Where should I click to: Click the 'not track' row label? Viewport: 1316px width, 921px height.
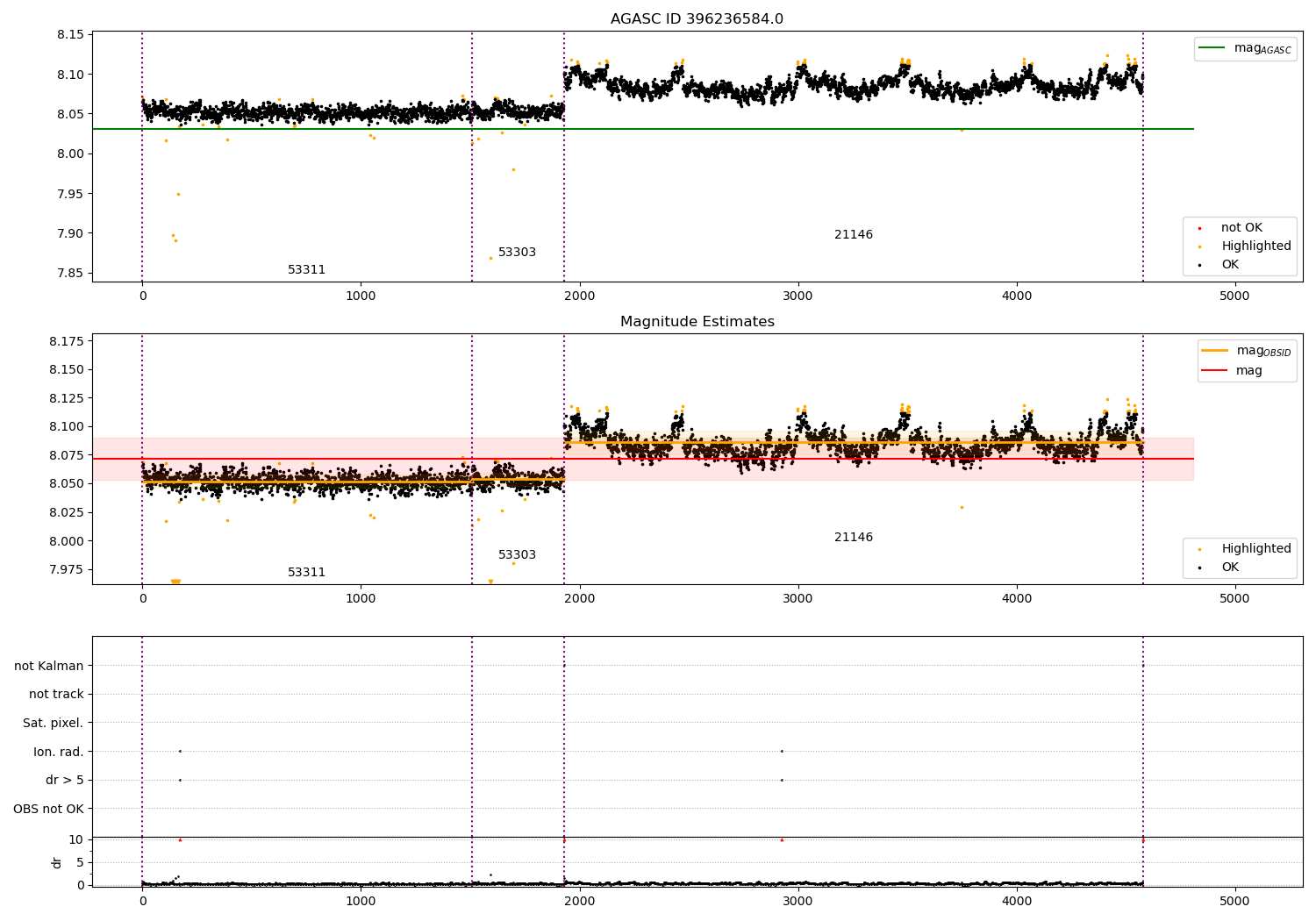[56, 695]
